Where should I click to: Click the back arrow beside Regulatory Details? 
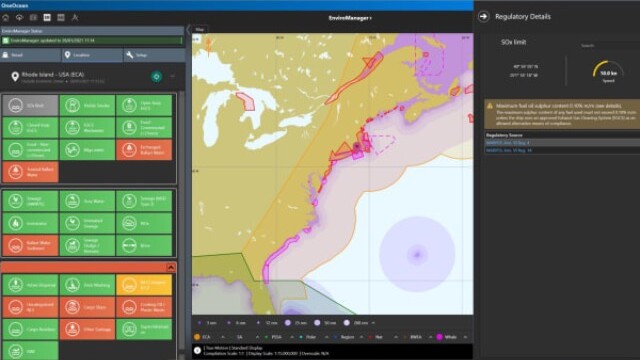(x=484, y=17)
